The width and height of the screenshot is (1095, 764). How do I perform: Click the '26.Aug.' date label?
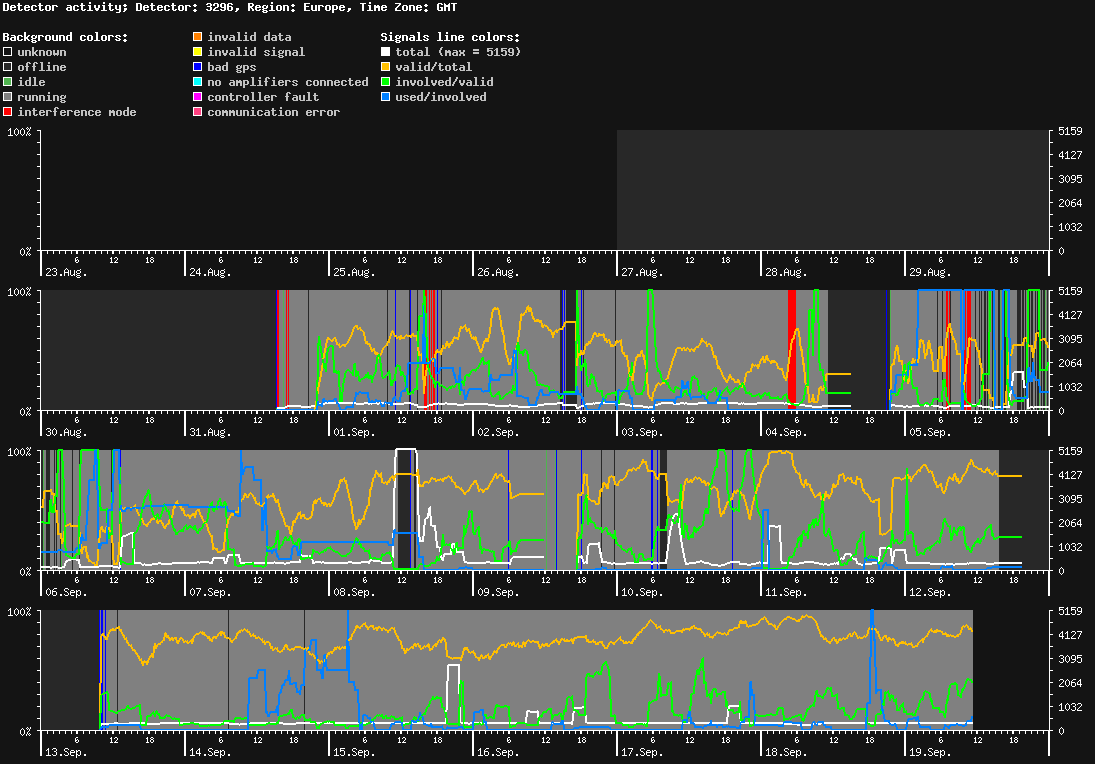tap(499, 272)
